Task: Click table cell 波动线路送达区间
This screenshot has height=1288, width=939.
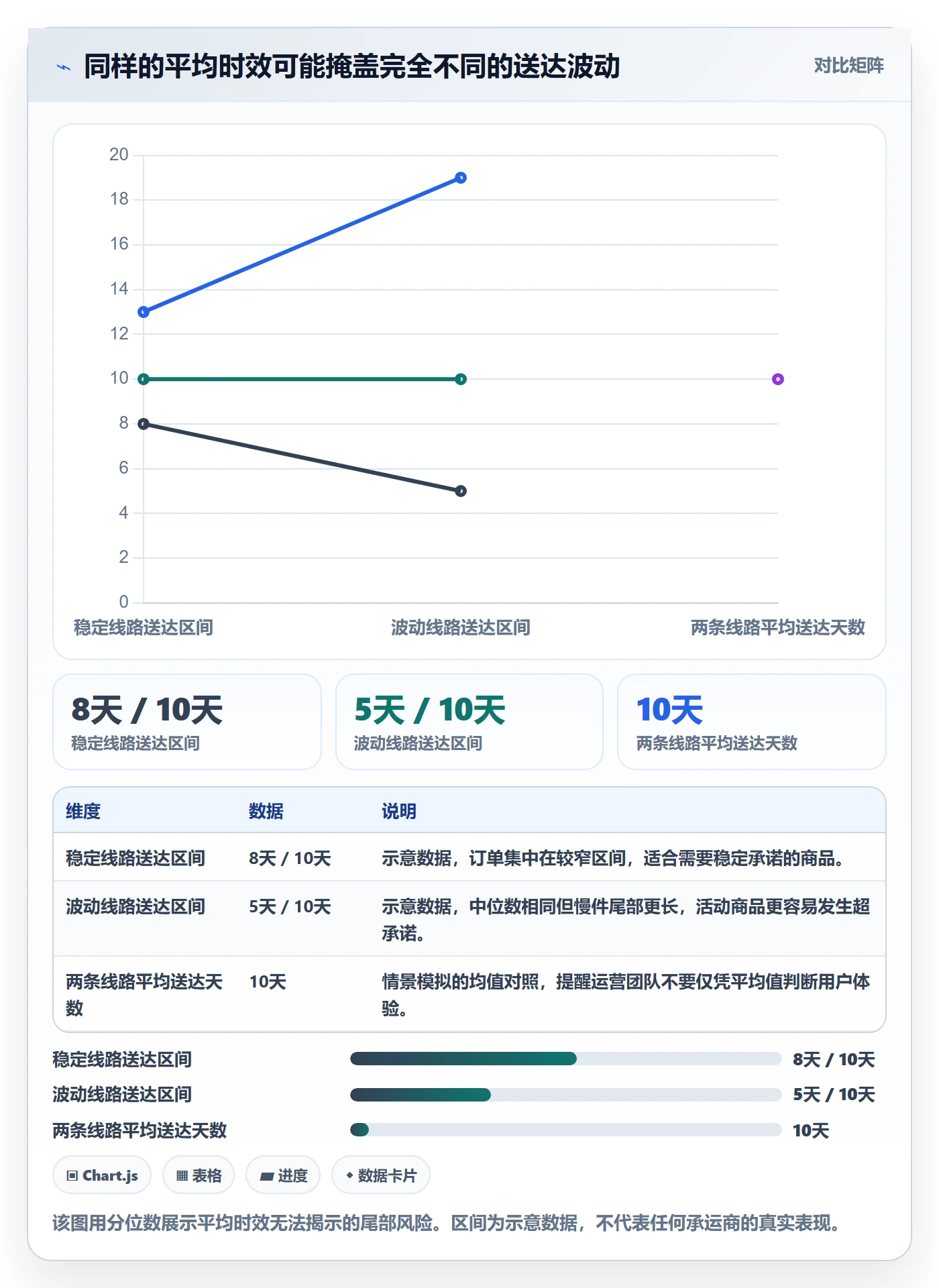Action: coord(135,906)
